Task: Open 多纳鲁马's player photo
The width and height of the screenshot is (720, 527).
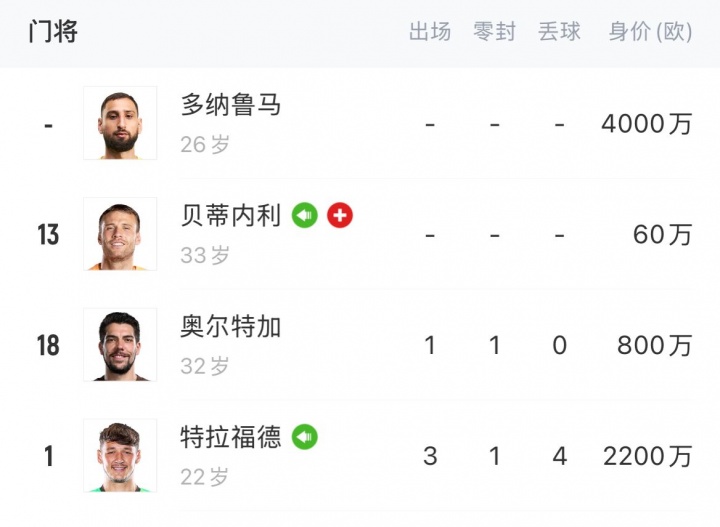Action: click(120, 123)
